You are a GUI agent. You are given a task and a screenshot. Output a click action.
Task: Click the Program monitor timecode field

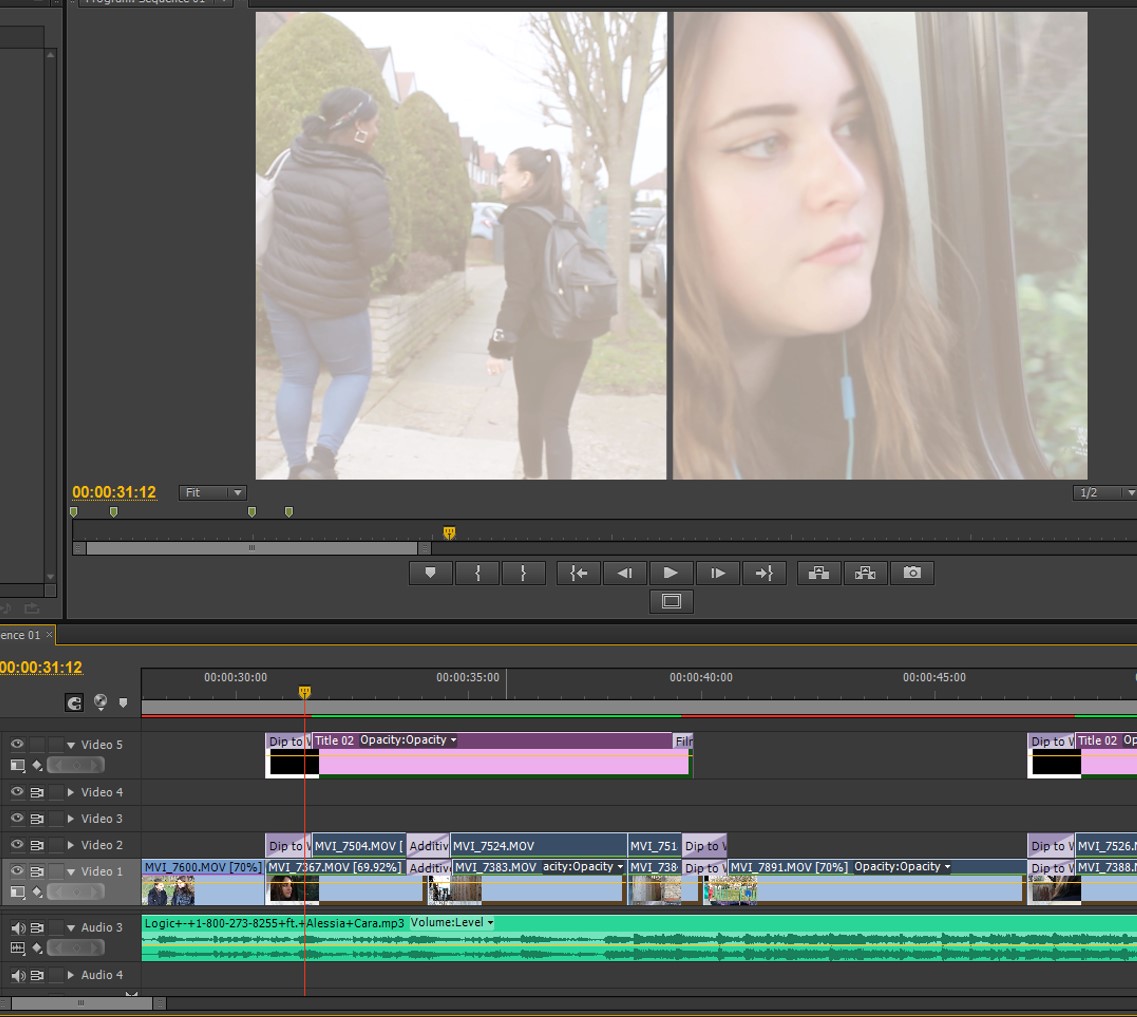(x=114, y=492)
